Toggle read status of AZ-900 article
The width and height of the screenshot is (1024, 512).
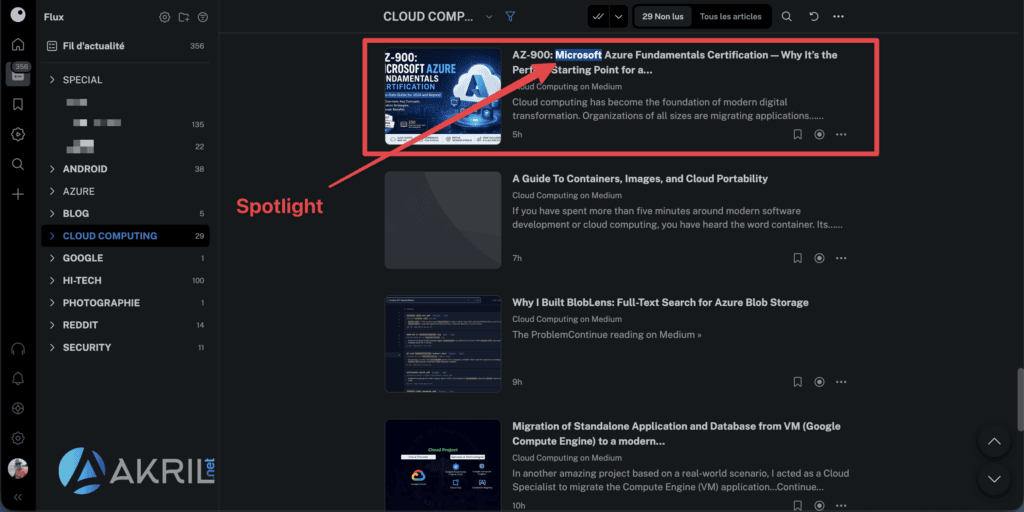pyautogui.click(x=819, y=135)
